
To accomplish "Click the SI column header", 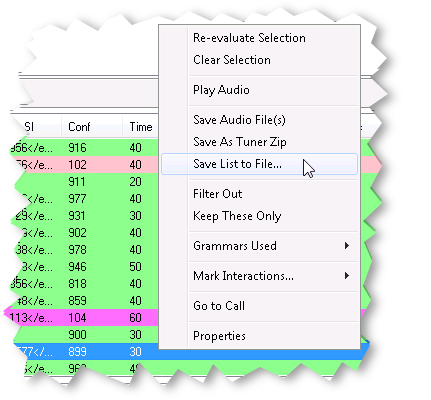I will 37,127.
